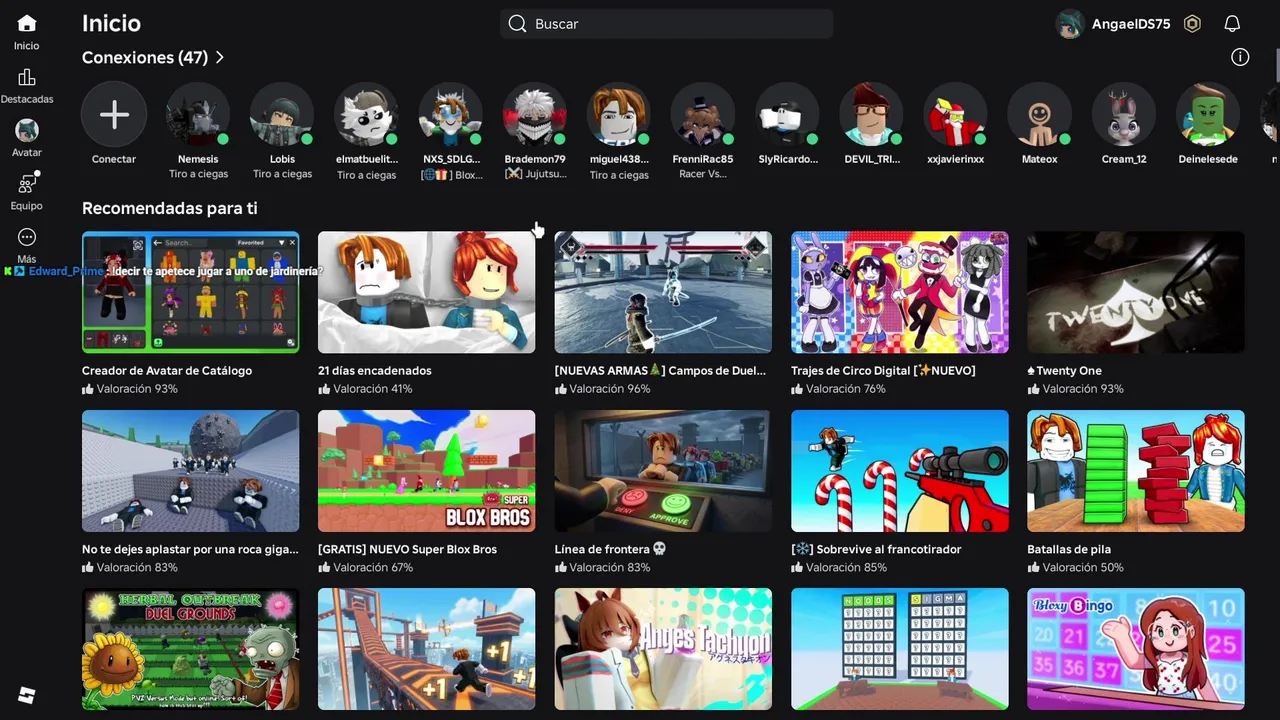Open AngaelDS75 profile avatar
Screen dimensions: 1280x720
pos(1070,24)
